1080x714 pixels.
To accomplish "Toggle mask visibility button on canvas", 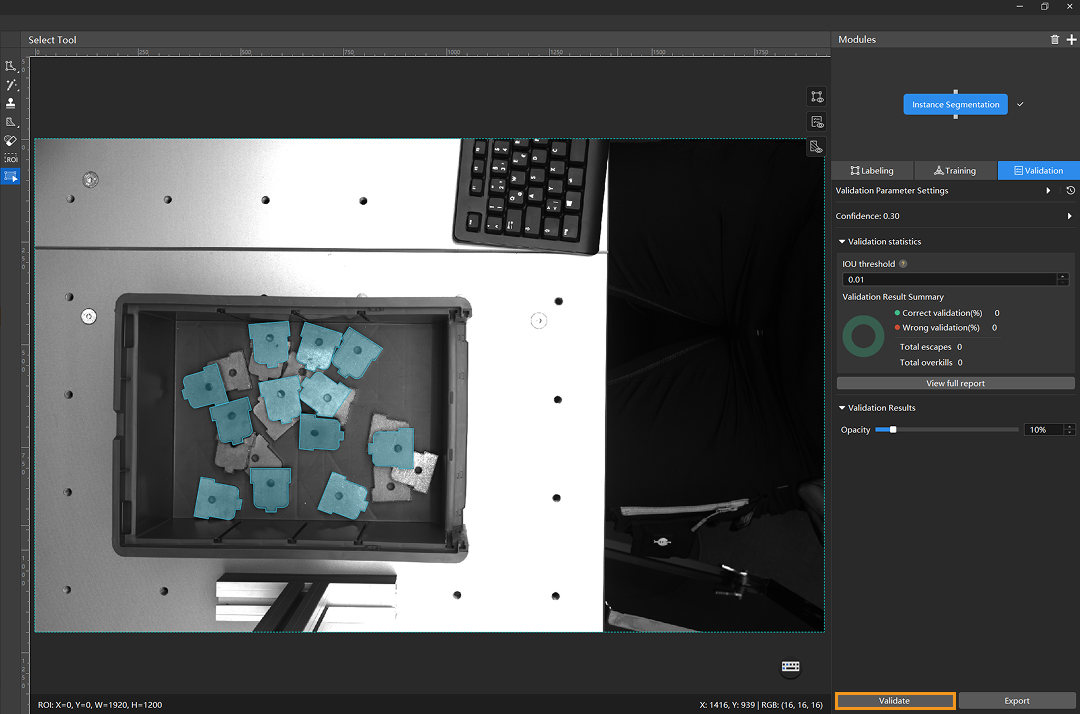I will pyautogui.click(x=817, y=146).
